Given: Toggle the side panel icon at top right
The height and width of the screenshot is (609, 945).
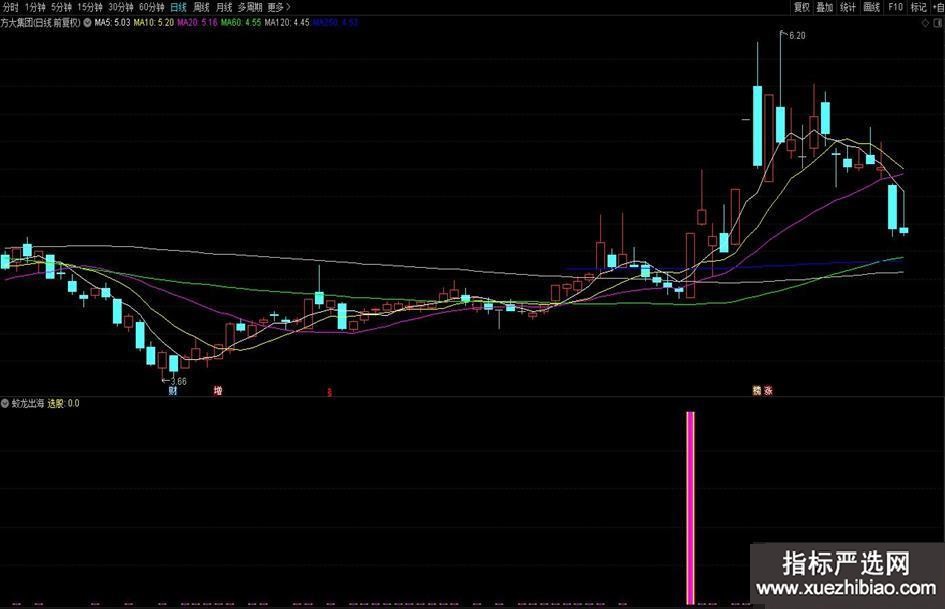Looking at the screenshot, I should pyautogui.click(x=938, y=23).
